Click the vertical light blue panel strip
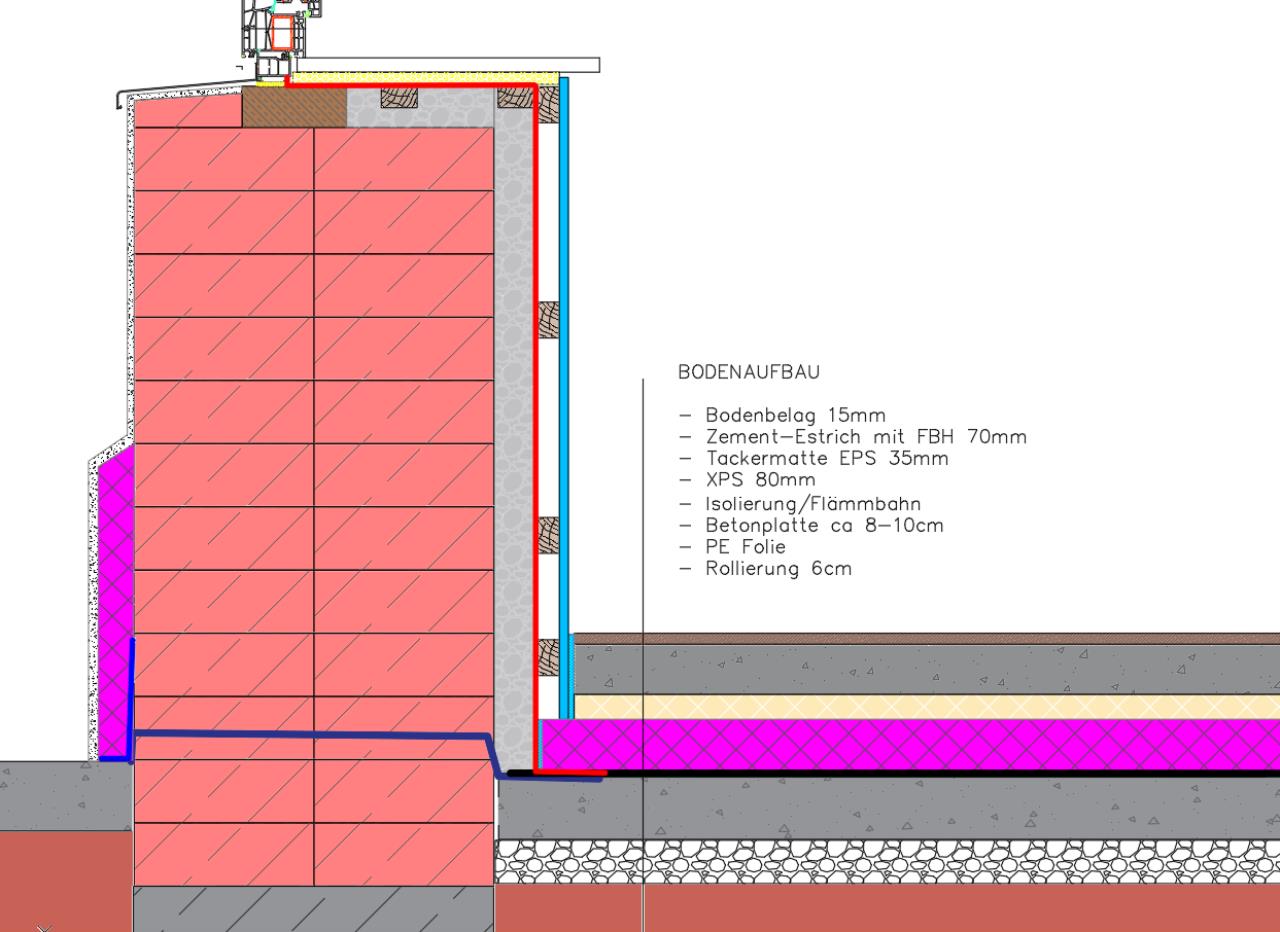This screenshot has width=1280, height=932. click(x=564, y=350)
